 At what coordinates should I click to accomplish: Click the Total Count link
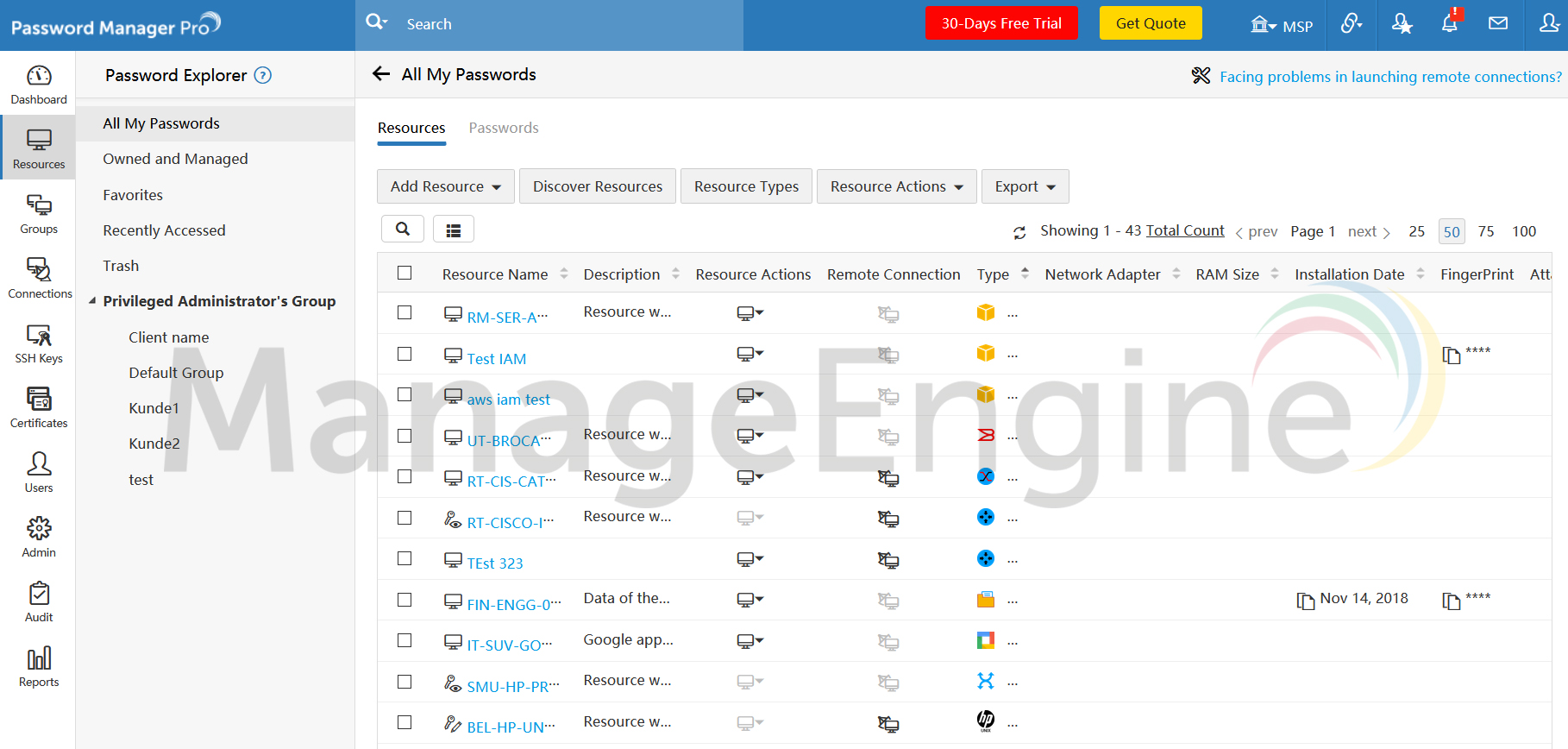pos(1185,230)
